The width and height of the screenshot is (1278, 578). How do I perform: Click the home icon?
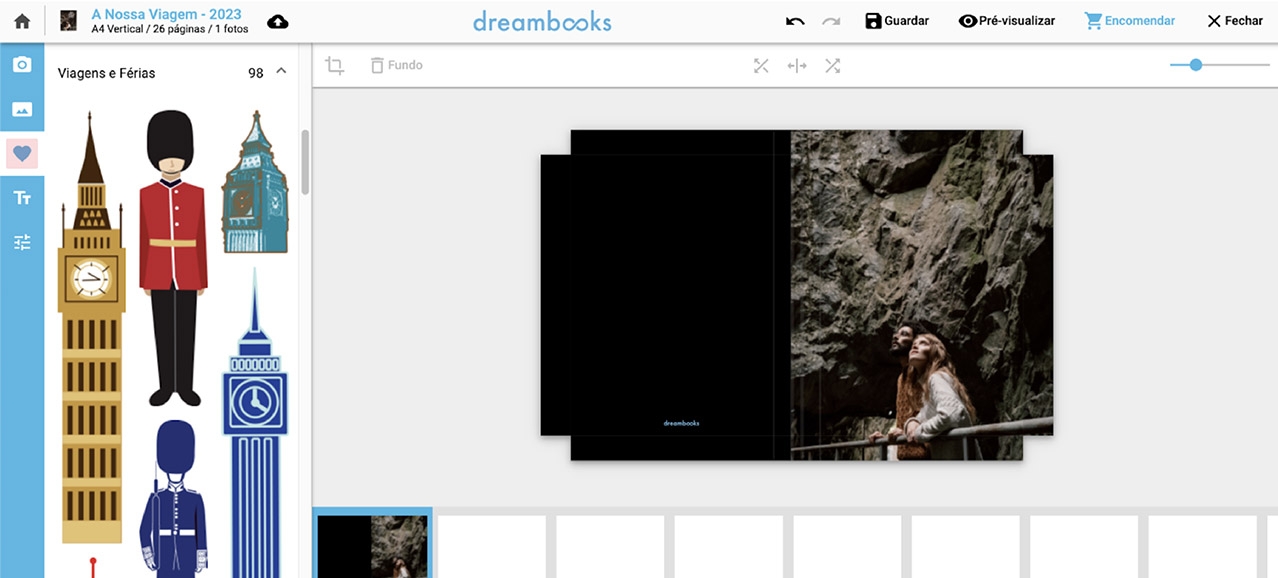(x=21, y=20)
